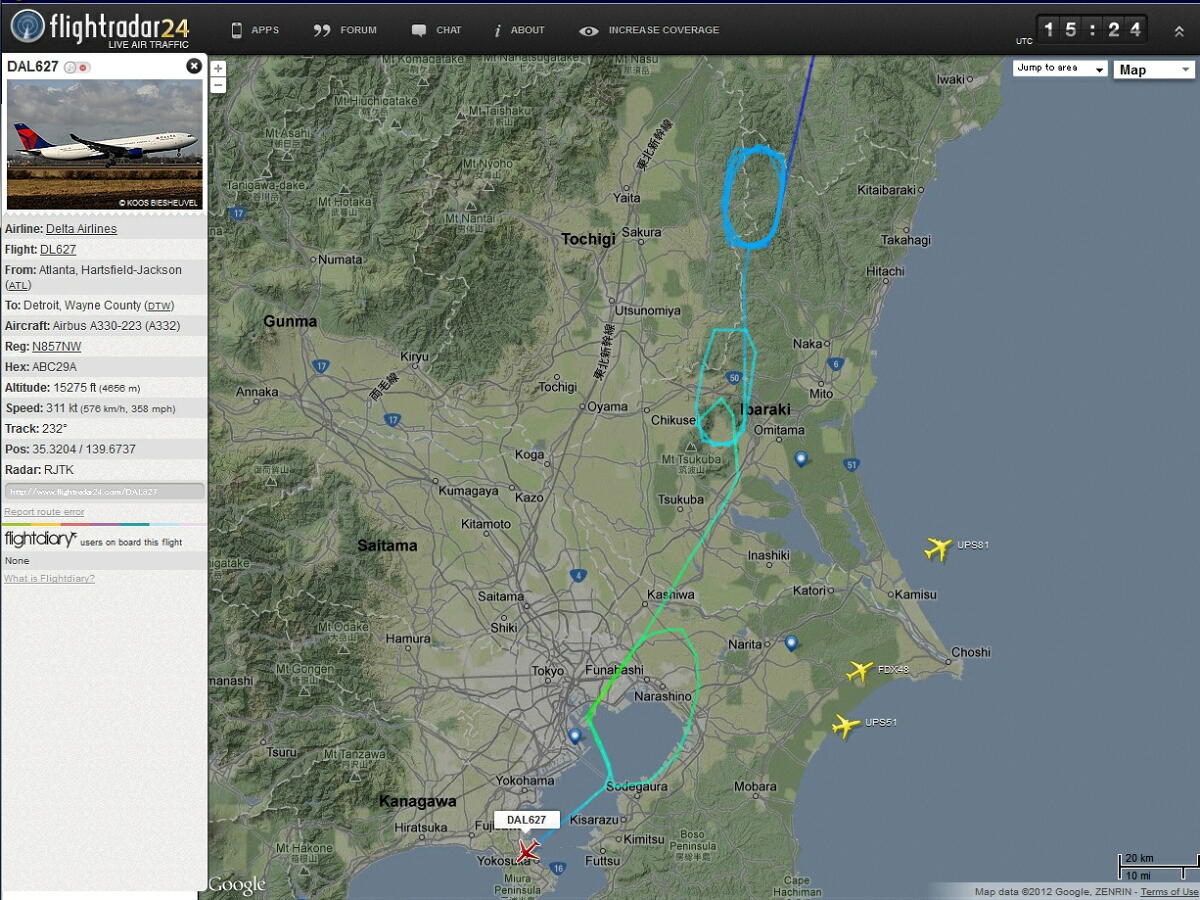Click the Pos 35.3204 / 139.6737 row
The image size is (1200, 900).
tap(105, 449)
